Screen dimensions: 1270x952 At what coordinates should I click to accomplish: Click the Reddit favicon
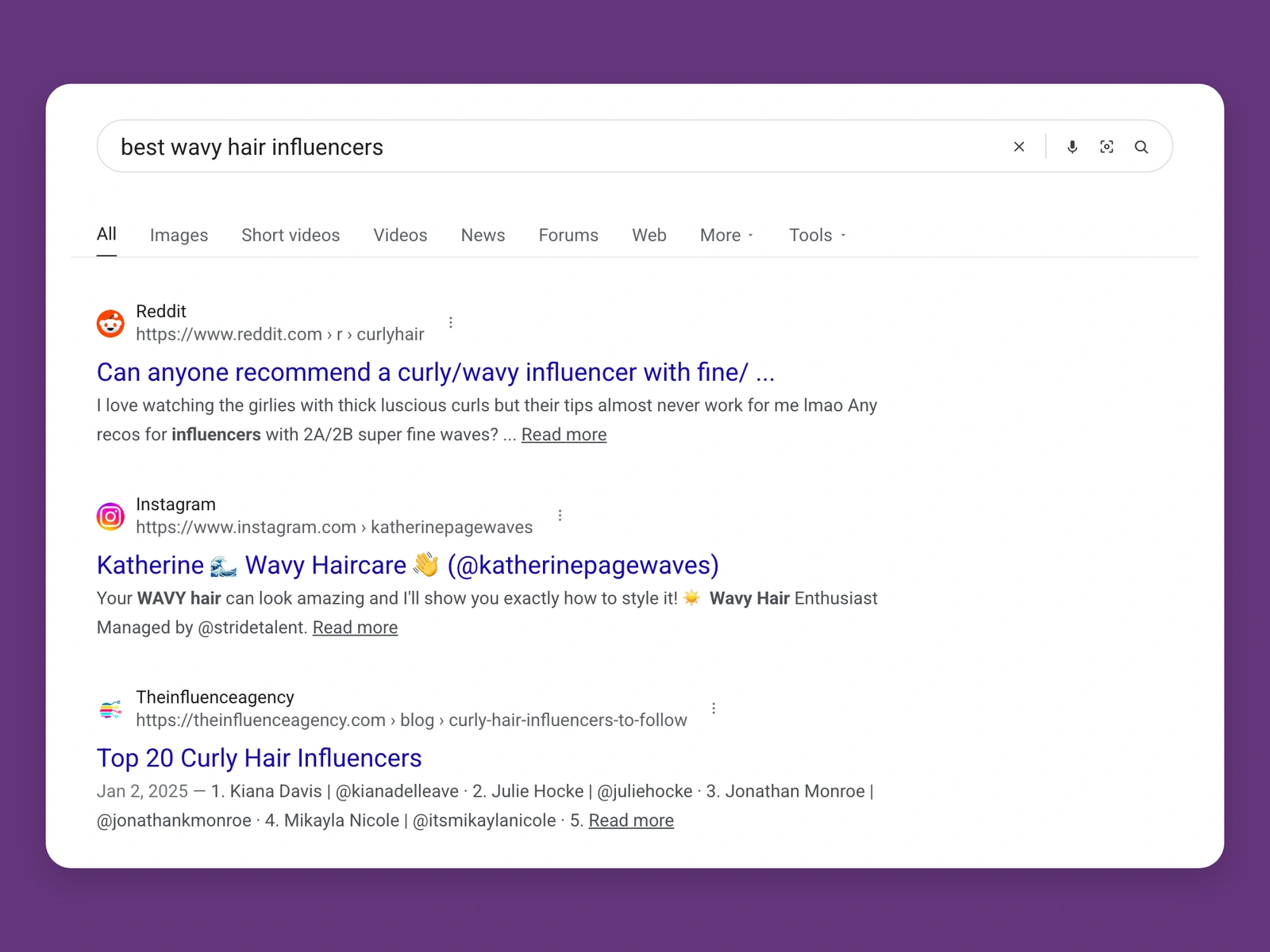(x=110, y=324)
